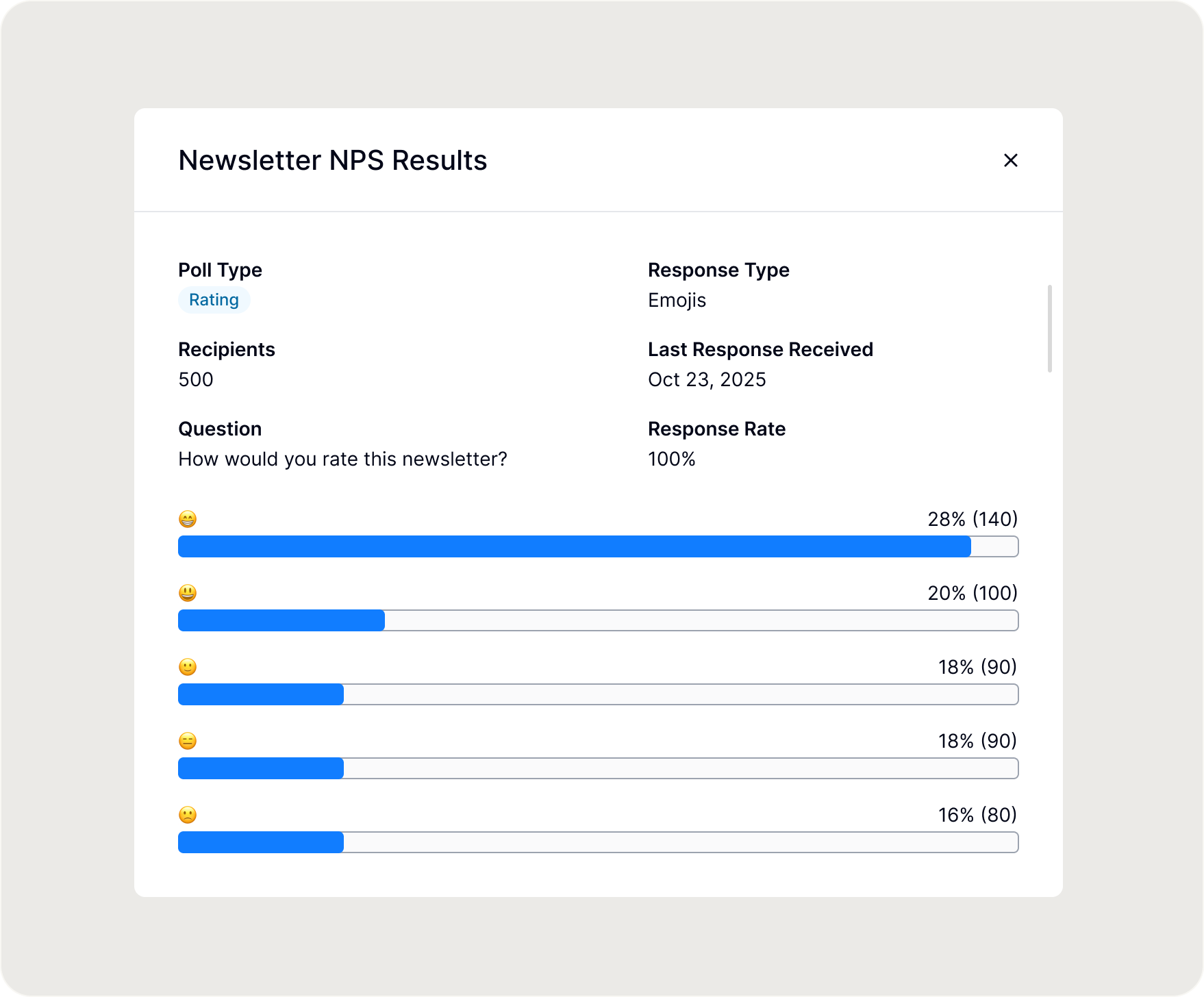This screenshot has height=997, width=1204.
Task: Click the "20% (100)" result label
Action: point(973,593)
